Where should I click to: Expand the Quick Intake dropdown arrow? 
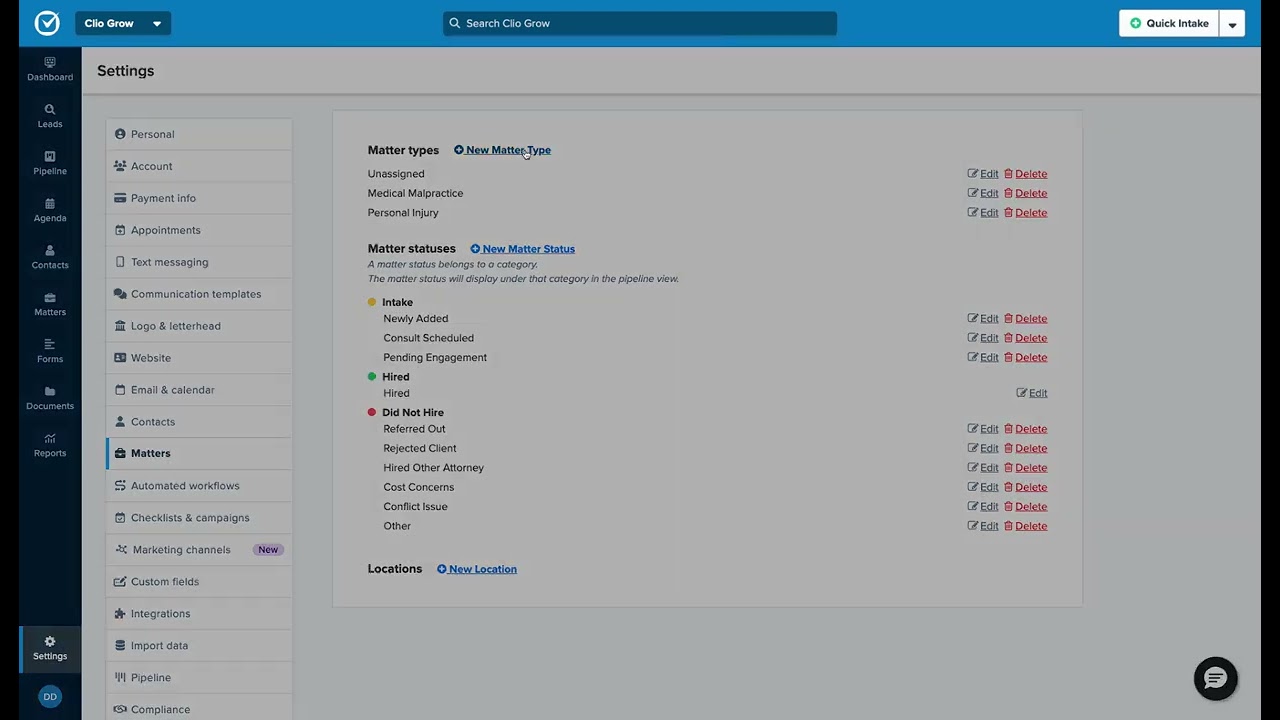[x=1232, y=24]
